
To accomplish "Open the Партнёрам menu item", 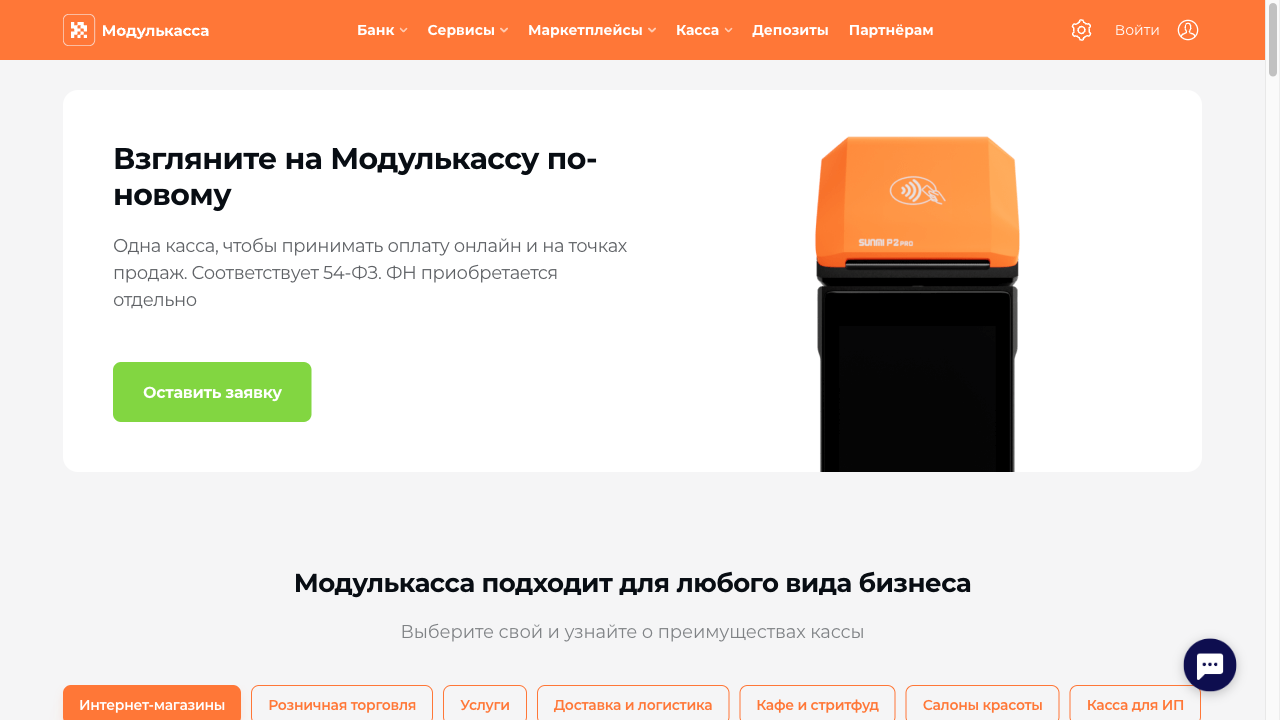I will pos(891,30).
